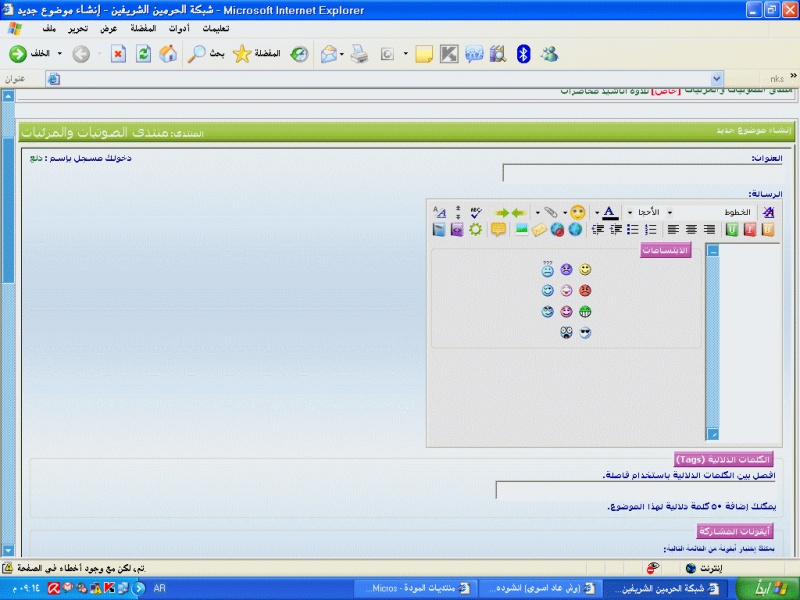Insert the yellow smiley face emoticon

pyautogui.click(x=585, y=270)
